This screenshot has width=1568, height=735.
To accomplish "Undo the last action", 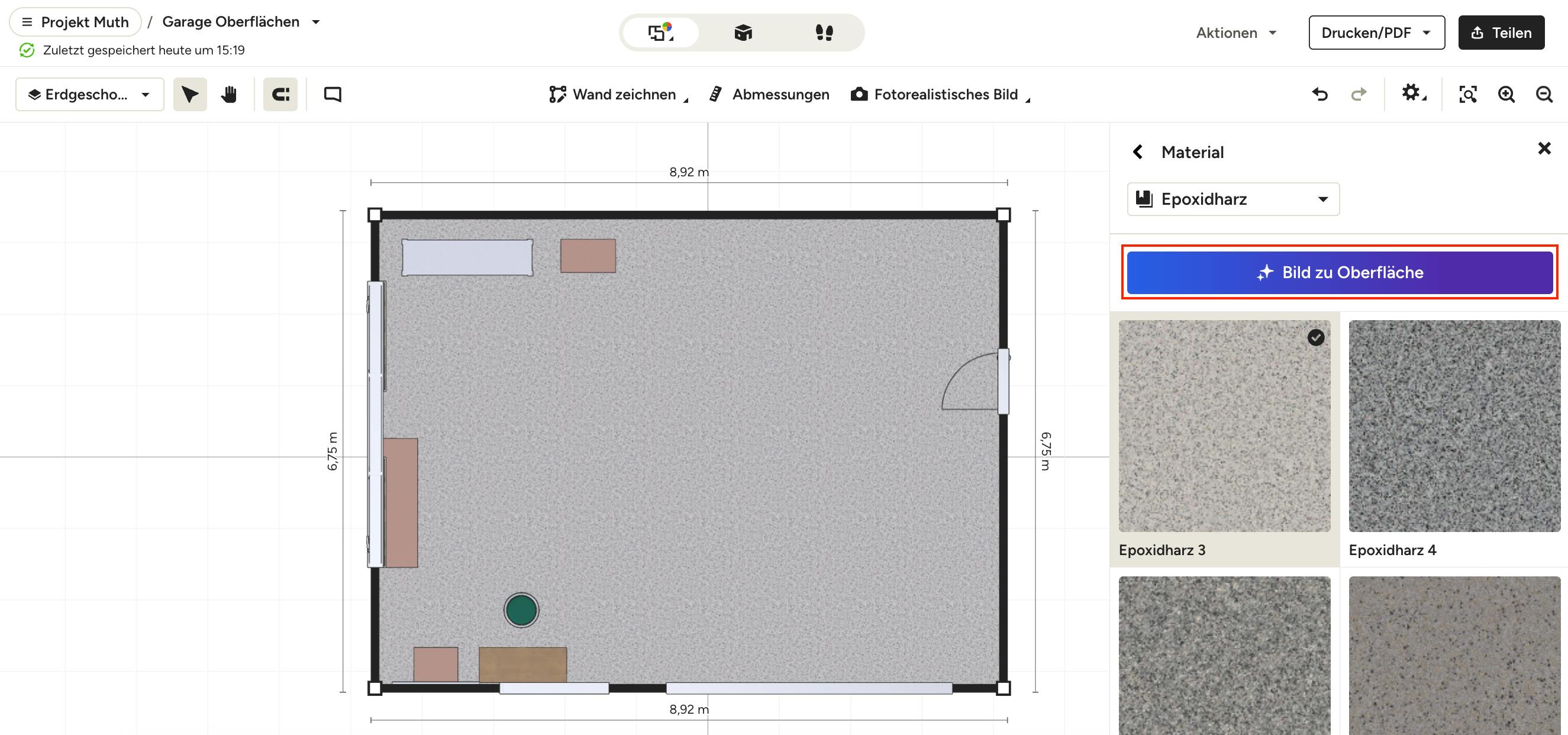I will (x=1319, y=94).
